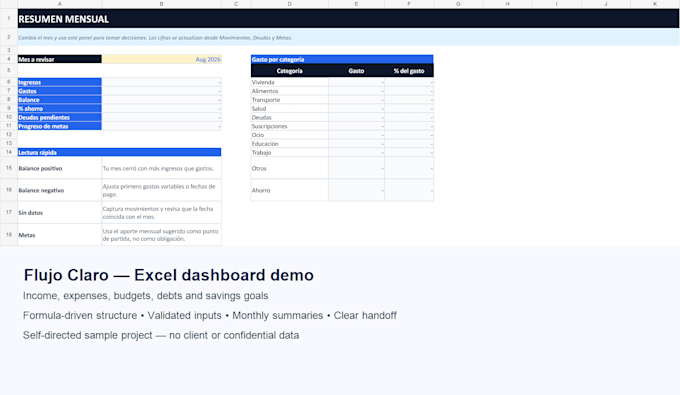Click the Categoría column heading
Image resolution: width=680 pixels, height=395 pixels.
(x=290, y=71)
